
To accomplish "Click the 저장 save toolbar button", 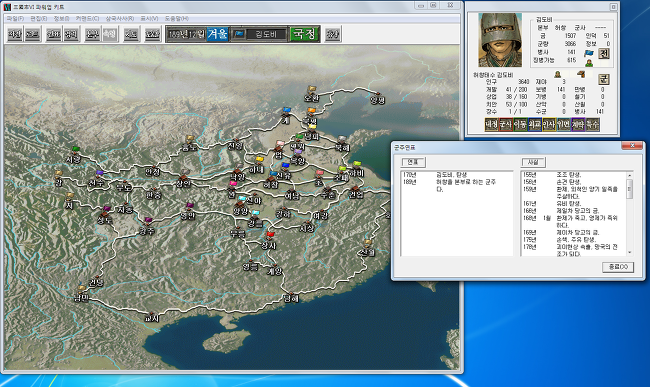I will [x=15, y=34].
